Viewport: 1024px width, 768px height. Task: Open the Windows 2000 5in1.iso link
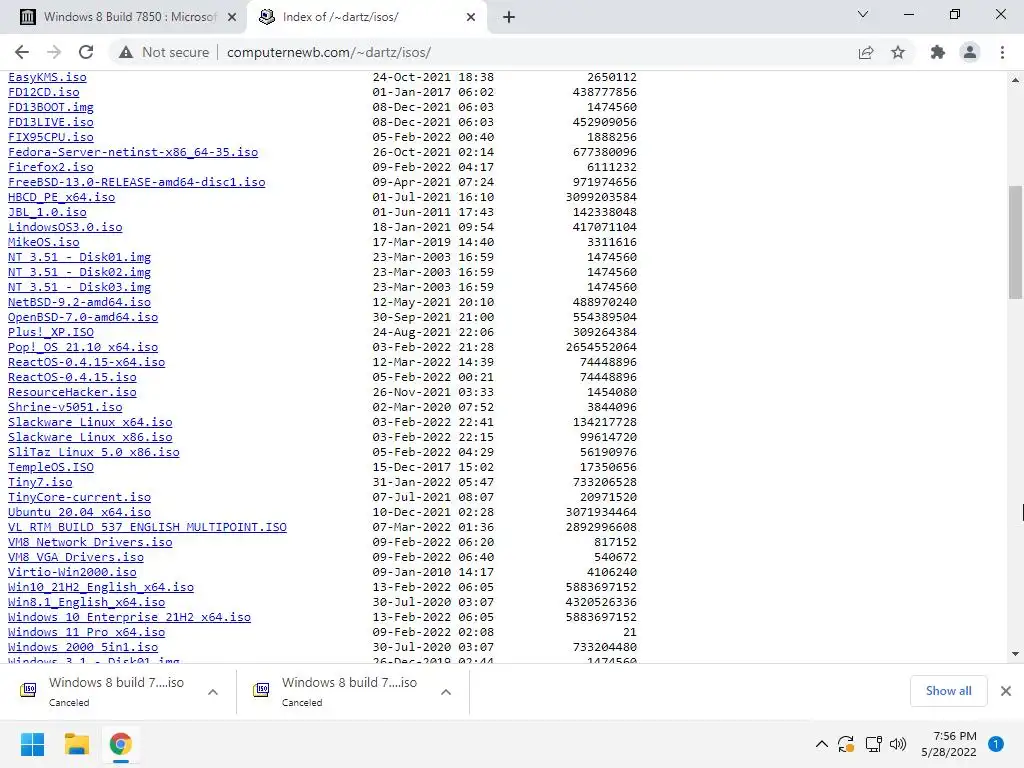click(83, 648)
